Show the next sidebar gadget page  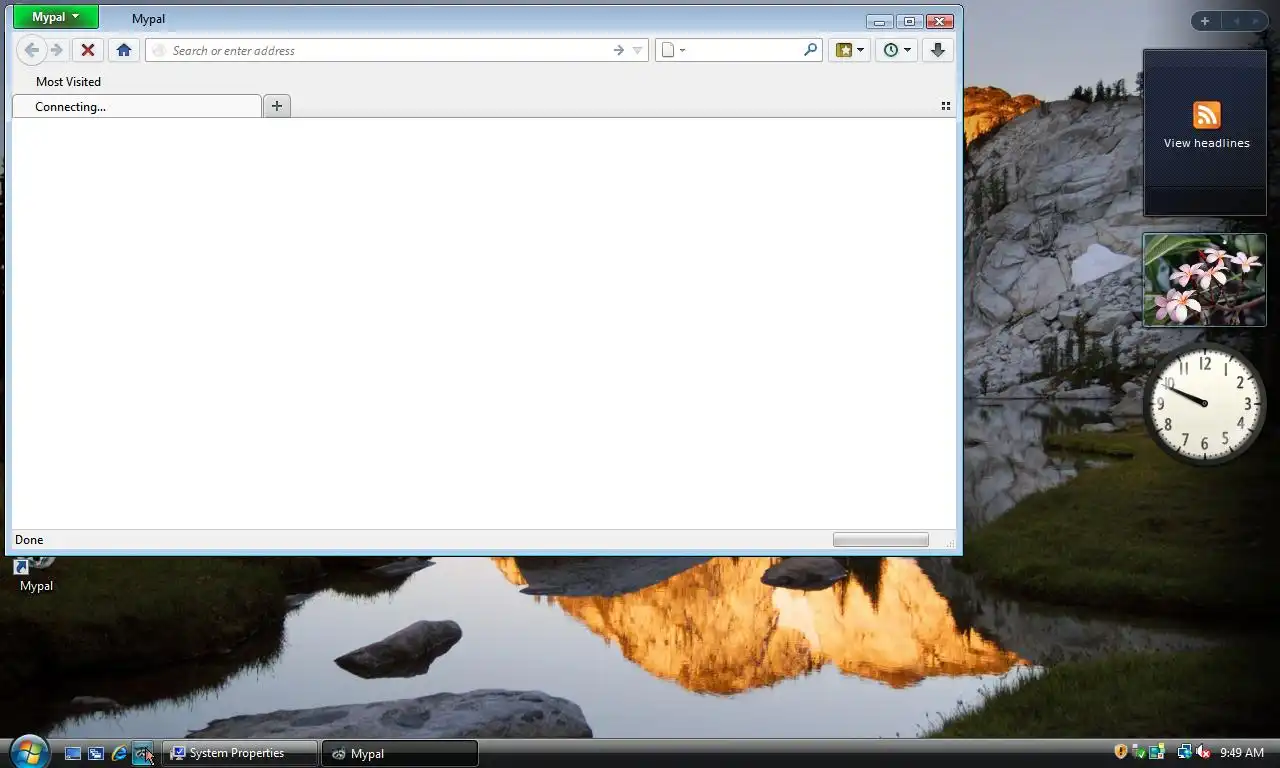[1256, 21]
